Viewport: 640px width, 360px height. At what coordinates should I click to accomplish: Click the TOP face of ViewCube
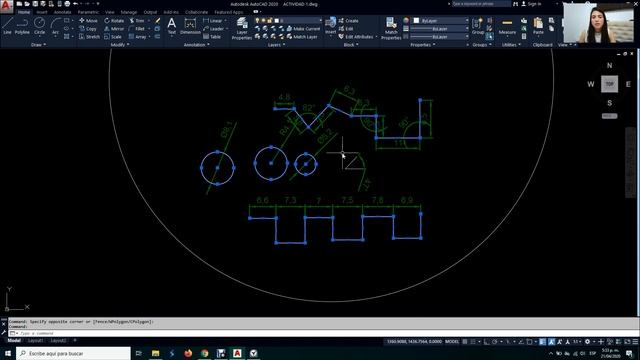tap(609, 84)
